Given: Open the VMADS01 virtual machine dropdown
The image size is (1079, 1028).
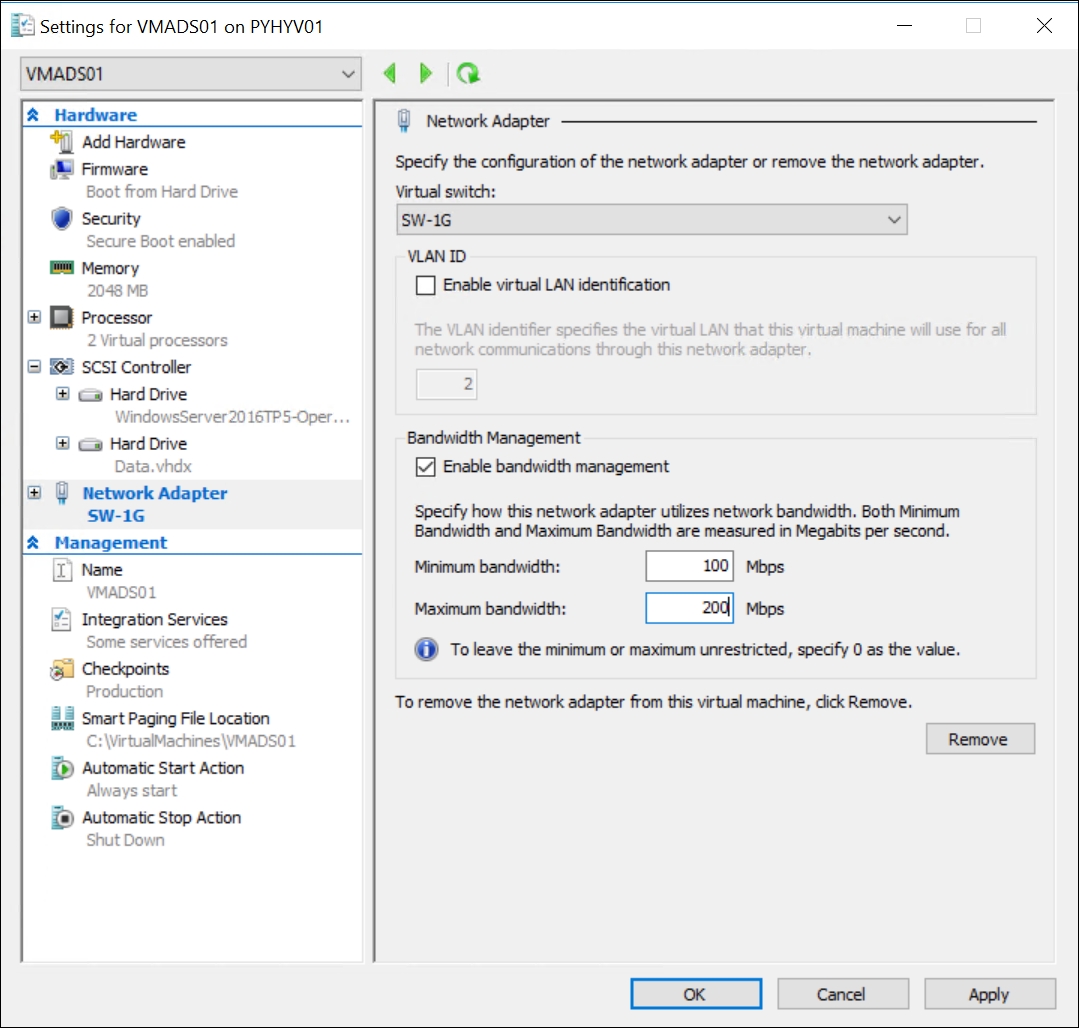Looking at the screenshot, I should click(x=190, y=74).
